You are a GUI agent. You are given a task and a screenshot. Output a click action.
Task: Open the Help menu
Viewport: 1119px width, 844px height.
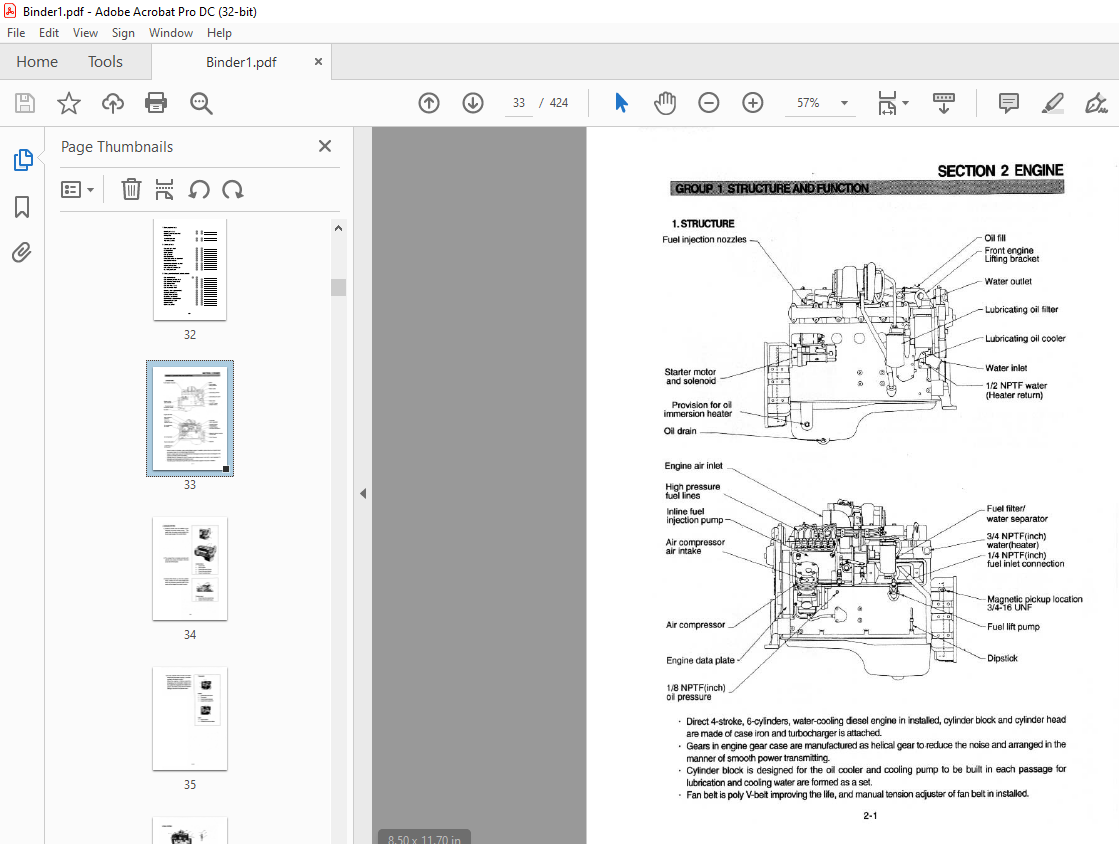point(219,33)
